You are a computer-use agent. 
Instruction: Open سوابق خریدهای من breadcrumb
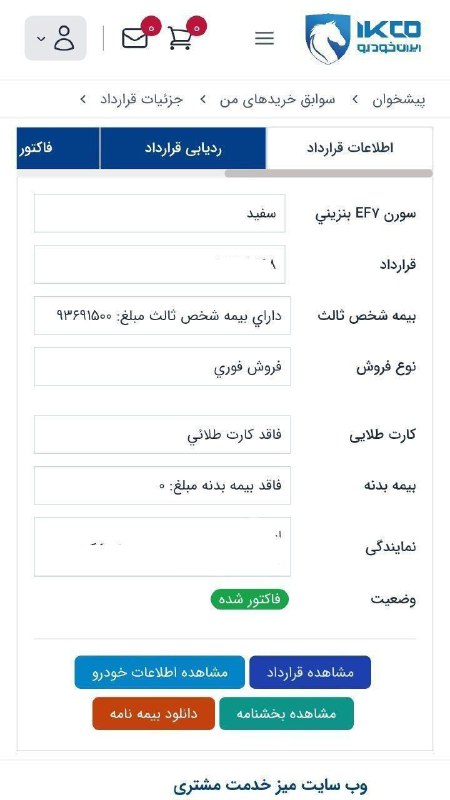tap(278, 99)
